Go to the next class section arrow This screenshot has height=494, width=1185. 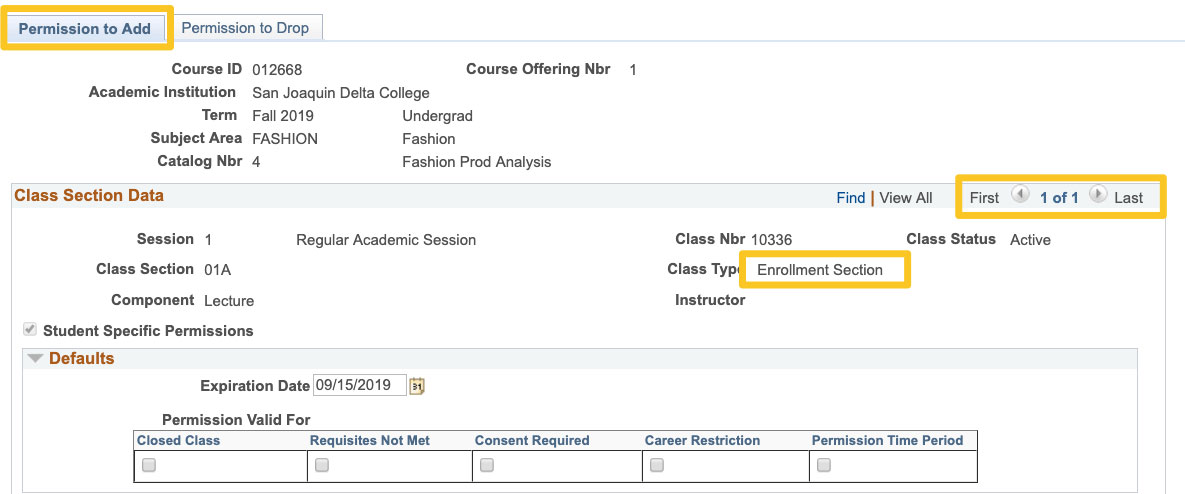[x=1097, y=196]
